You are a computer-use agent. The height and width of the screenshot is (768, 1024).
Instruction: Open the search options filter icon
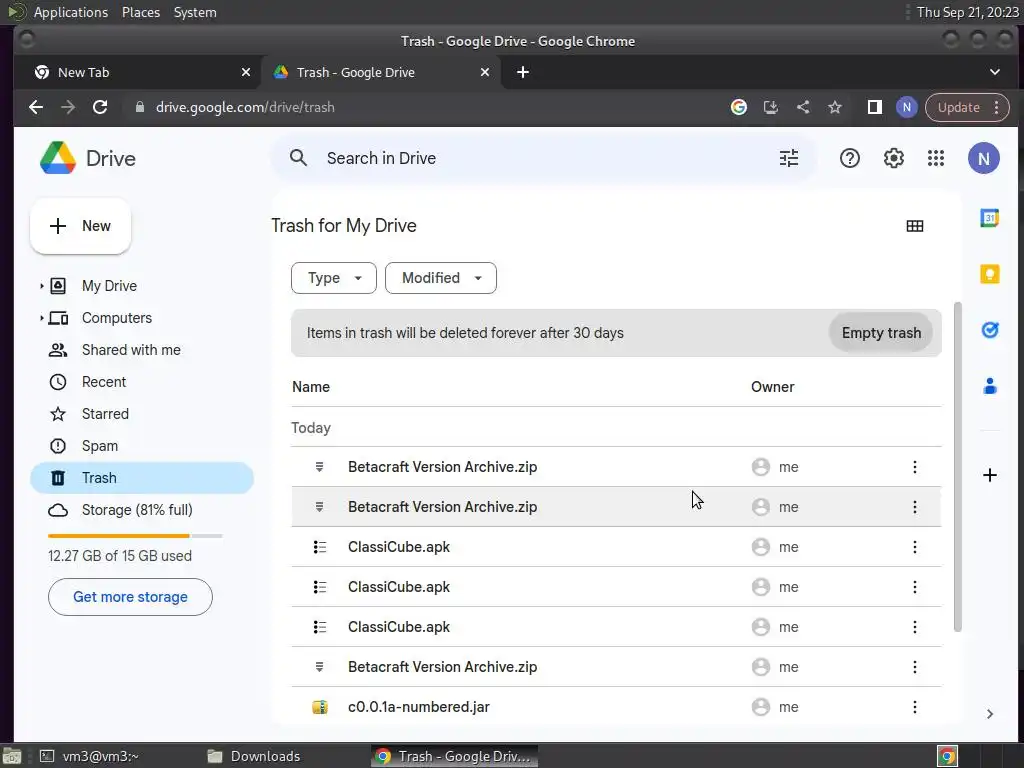point(789,158)
